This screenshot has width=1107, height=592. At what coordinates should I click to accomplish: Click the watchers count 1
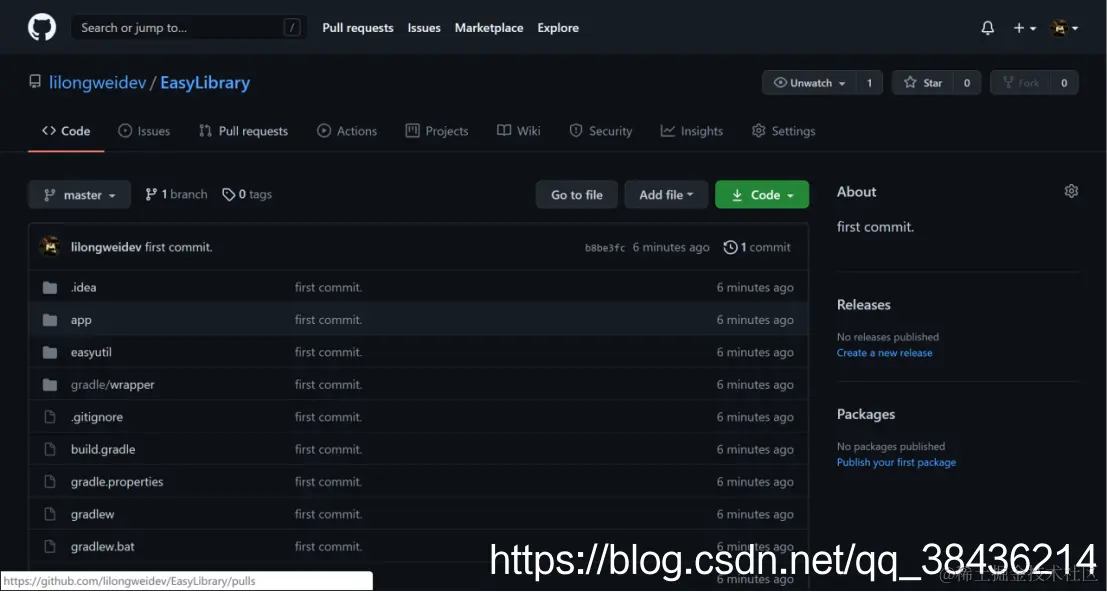869,83
